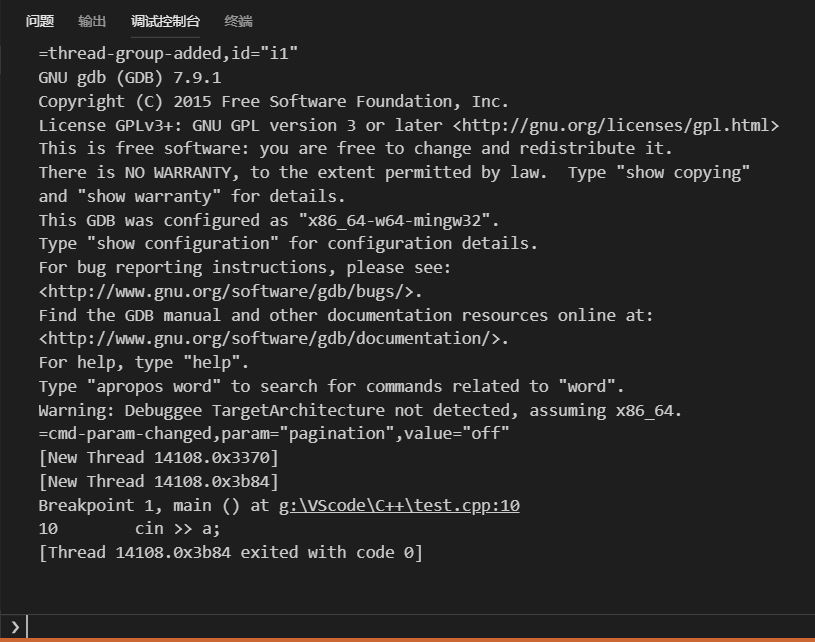Click the GNU gdb 7.9.1 version line
The height and width of the screenshot is (642, 815).
click(x=131, y=77)
